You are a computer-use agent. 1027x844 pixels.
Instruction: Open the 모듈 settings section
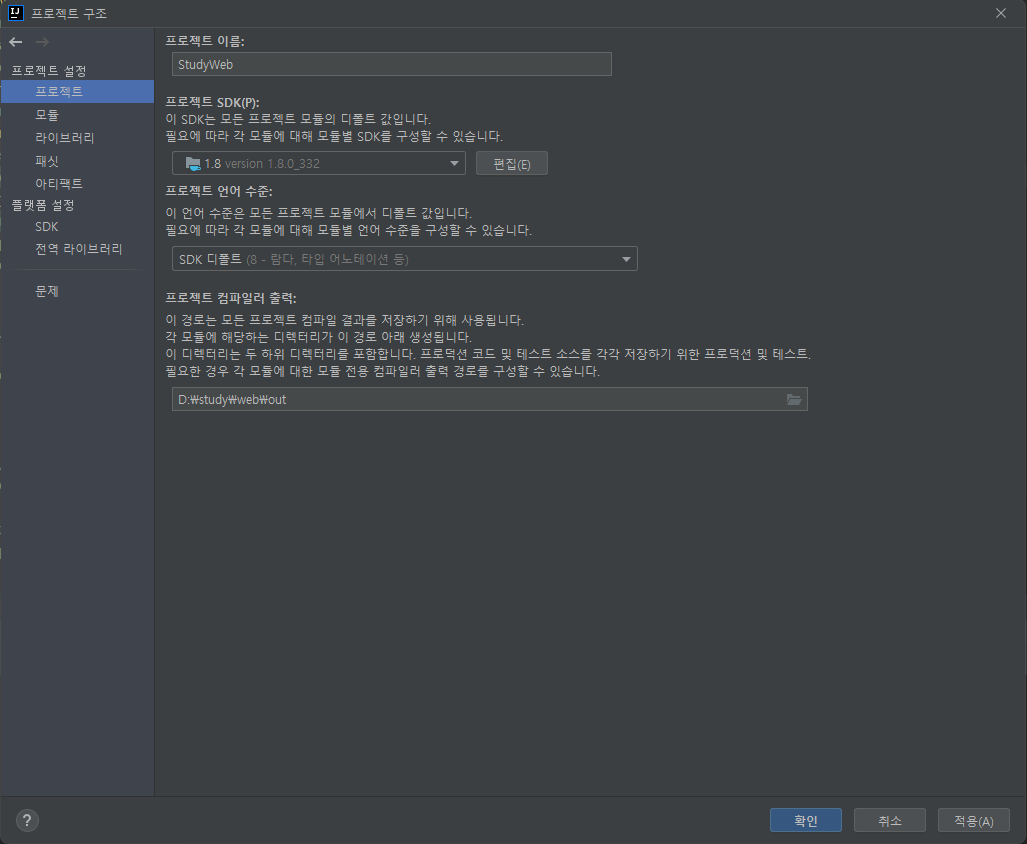[47, 115]
